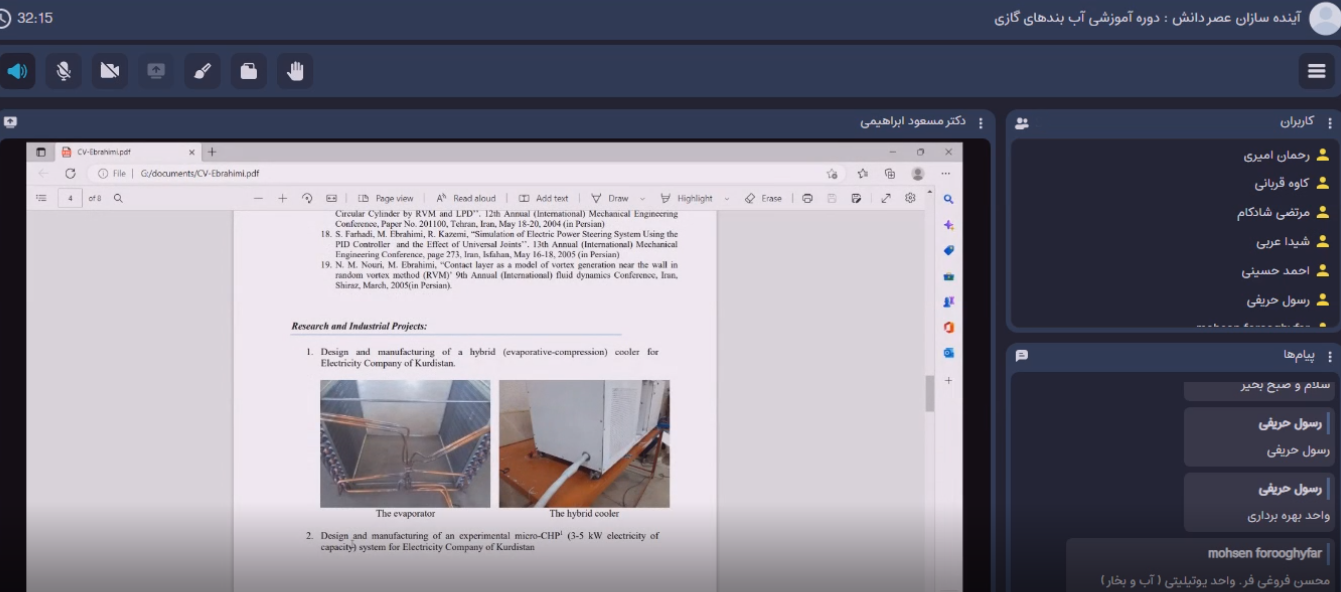Open the shared files folder icon
Viewport: 1341px width, 592px height.
point(249,71)
